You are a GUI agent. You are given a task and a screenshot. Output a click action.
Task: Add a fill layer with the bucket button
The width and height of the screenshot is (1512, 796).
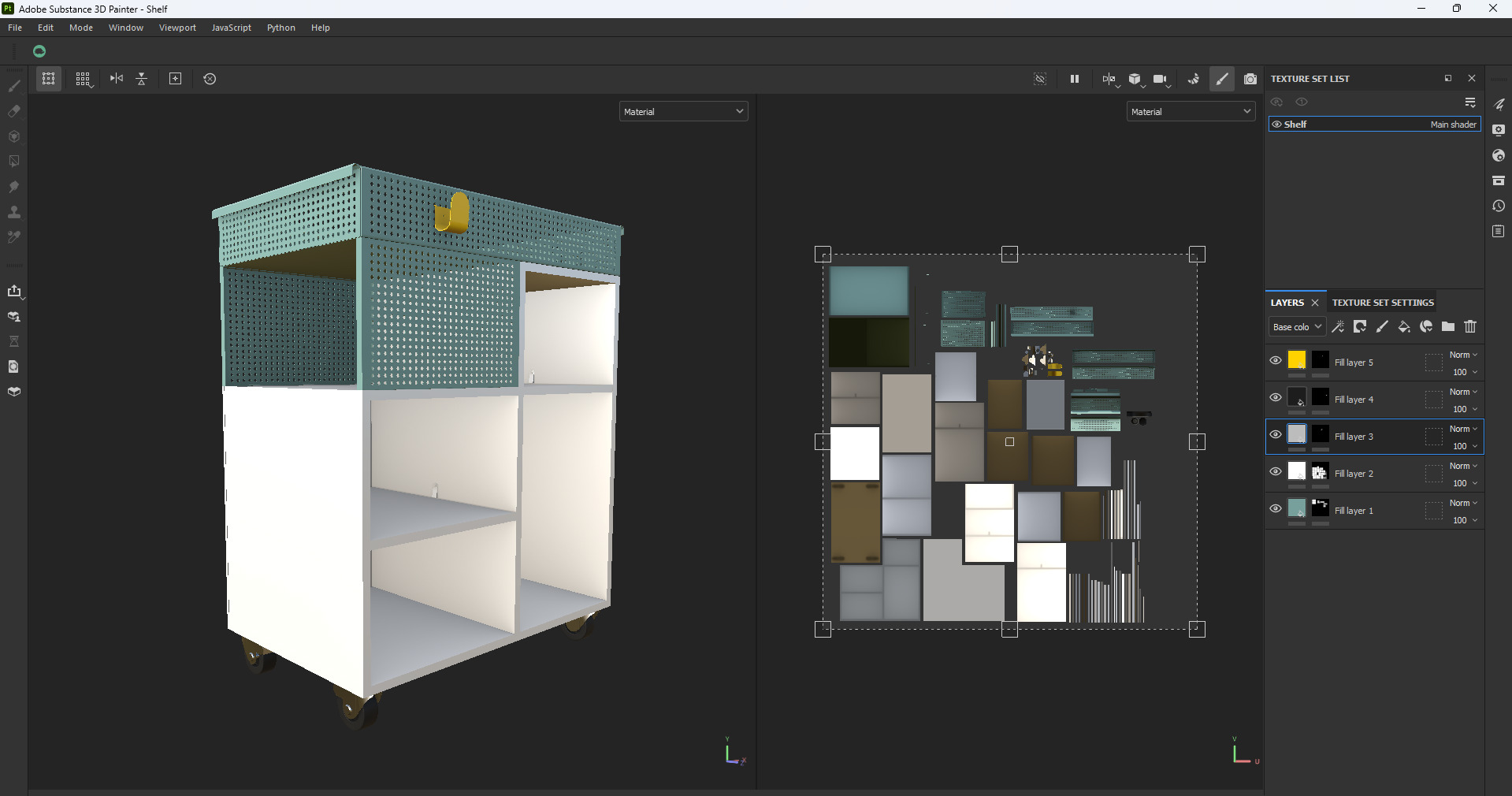click(1404, 327)
